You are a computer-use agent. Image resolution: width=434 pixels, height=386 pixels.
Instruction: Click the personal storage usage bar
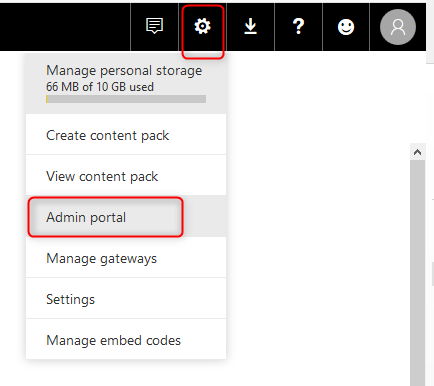coord(126,99)
